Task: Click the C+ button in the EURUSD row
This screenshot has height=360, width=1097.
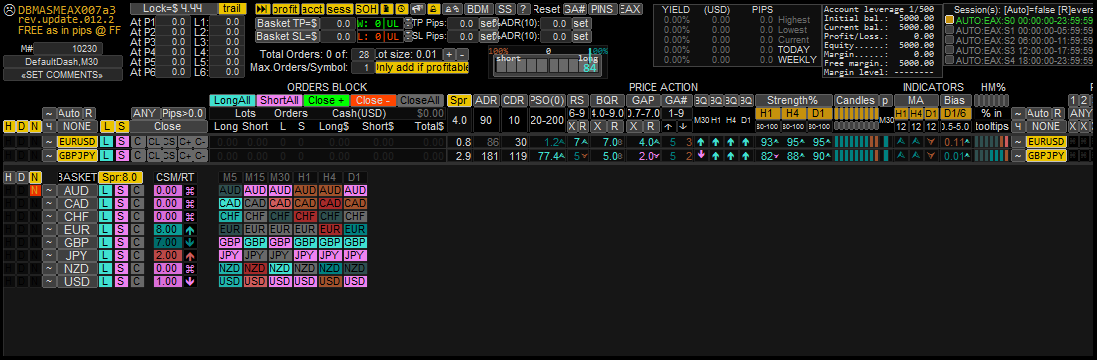Action: [185, 142]
